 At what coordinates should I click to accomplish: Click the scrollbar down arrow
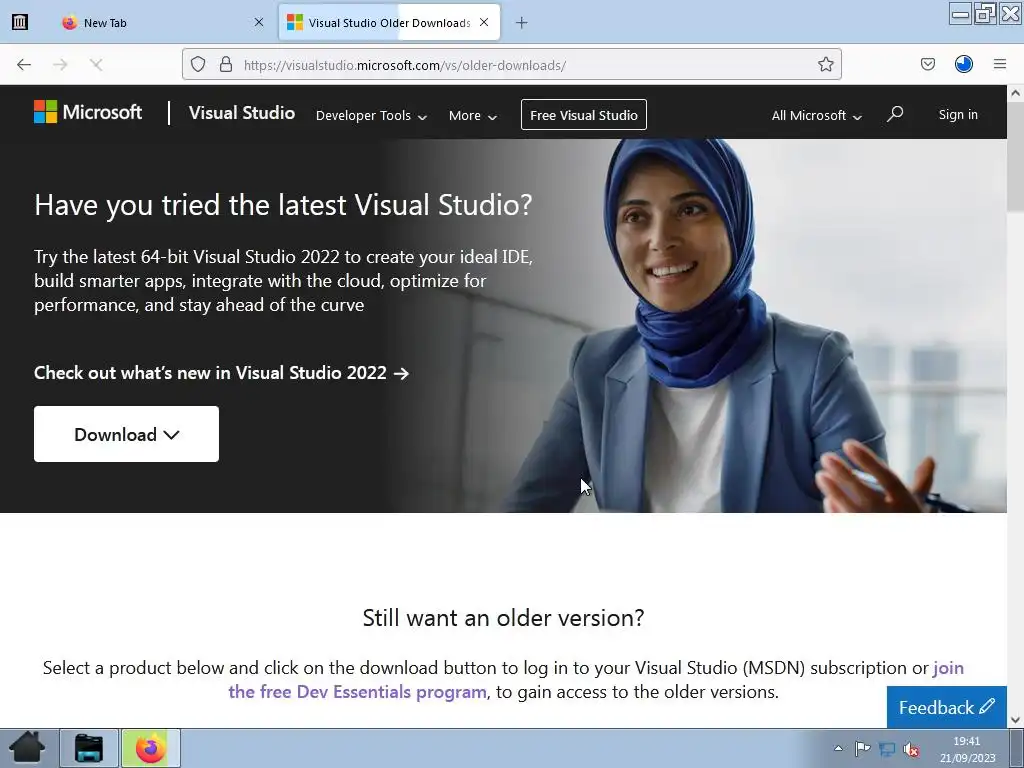pos(1015,720)
